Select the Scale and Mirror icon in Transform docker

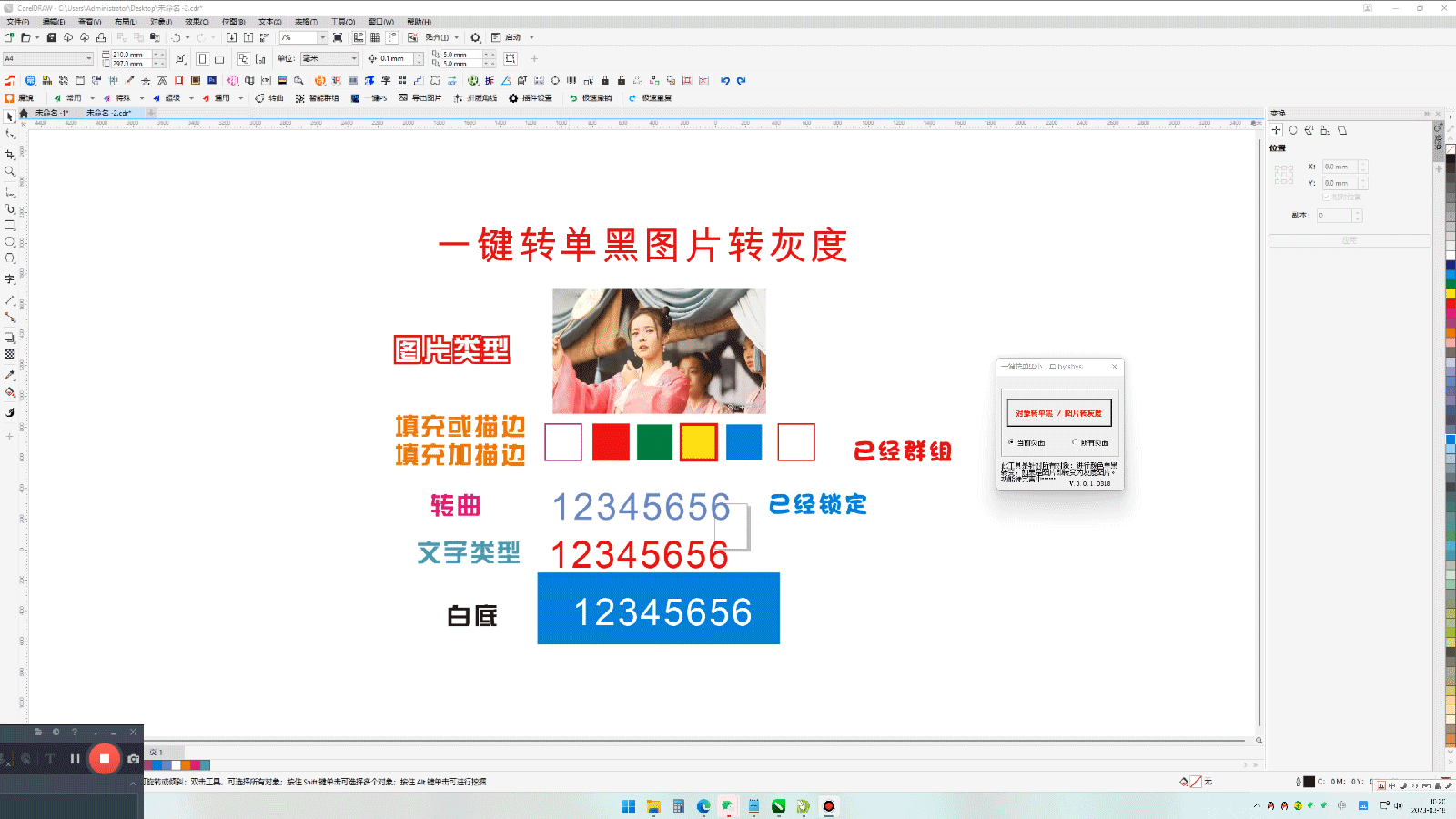[1309, 130]
